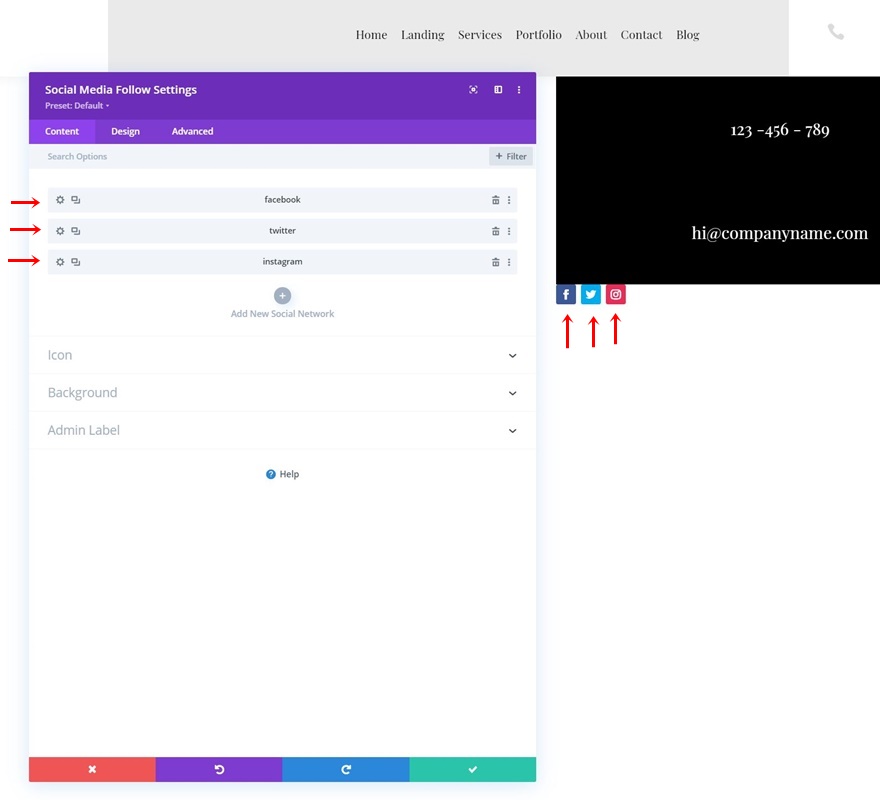
Task: Expand the Icon settings section
Action: coord(282,355)
